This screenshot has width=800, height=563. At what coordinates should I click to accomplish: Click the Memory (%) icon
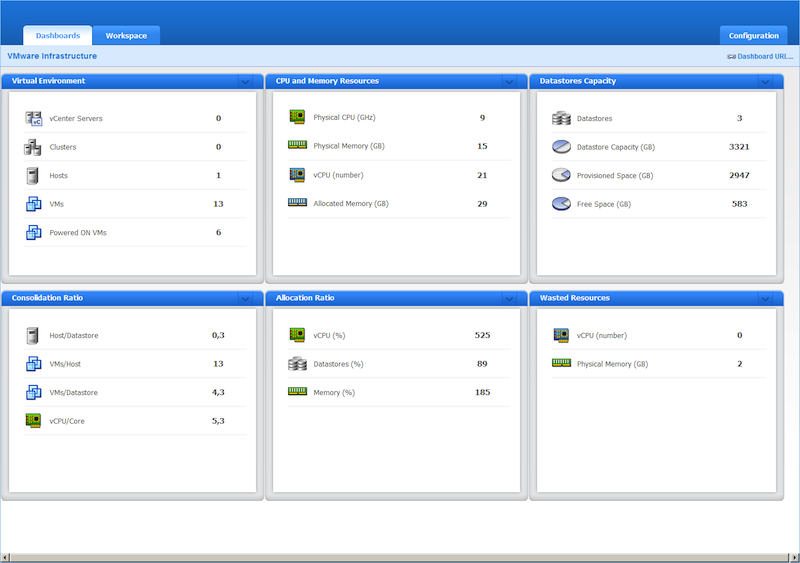pyautogui.click(x=297, y=391)
